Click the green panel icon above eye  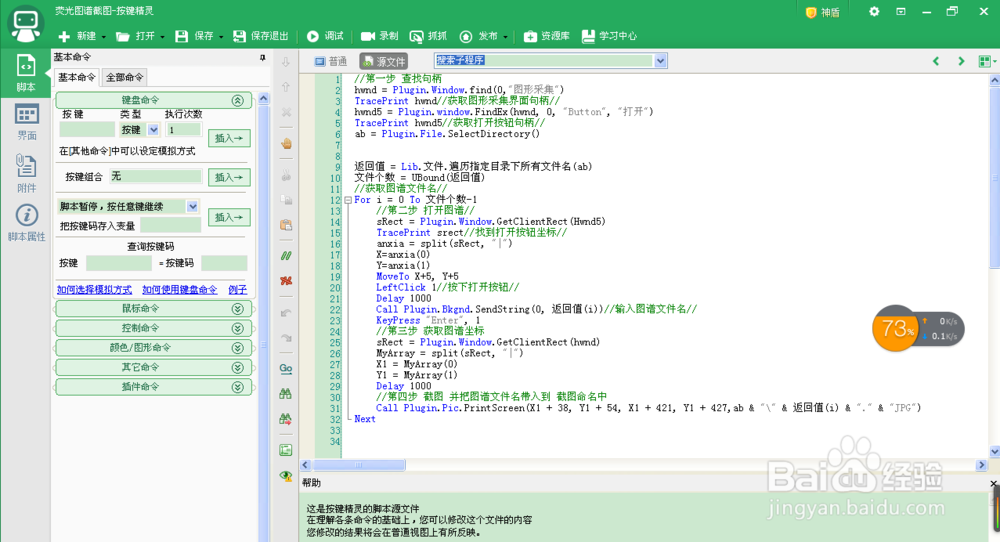point(286,450)
